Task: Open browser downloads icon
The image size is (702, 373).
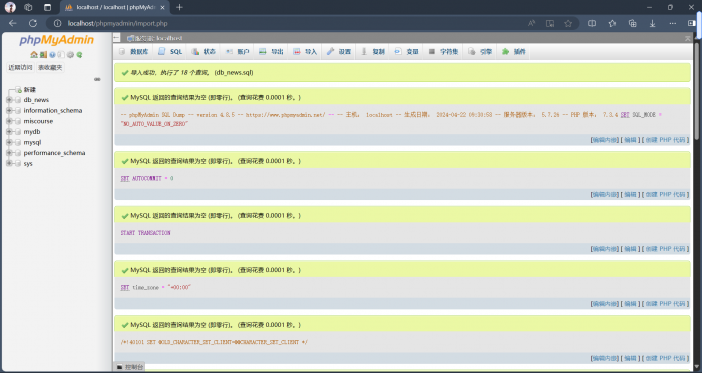Action: (x=653, y=23)
